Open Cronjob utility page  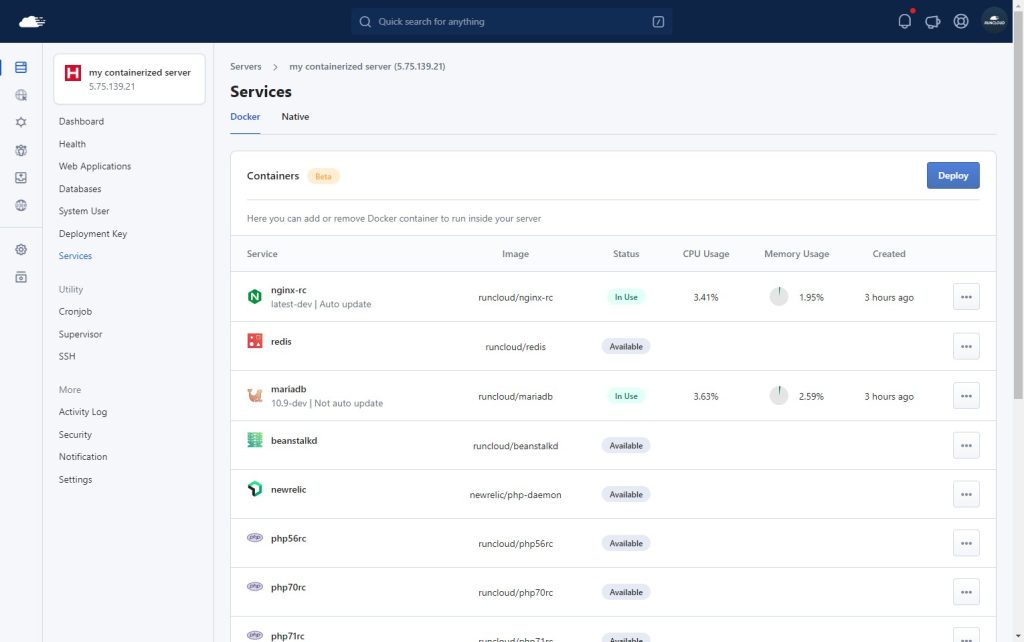[x=75, y=312]
